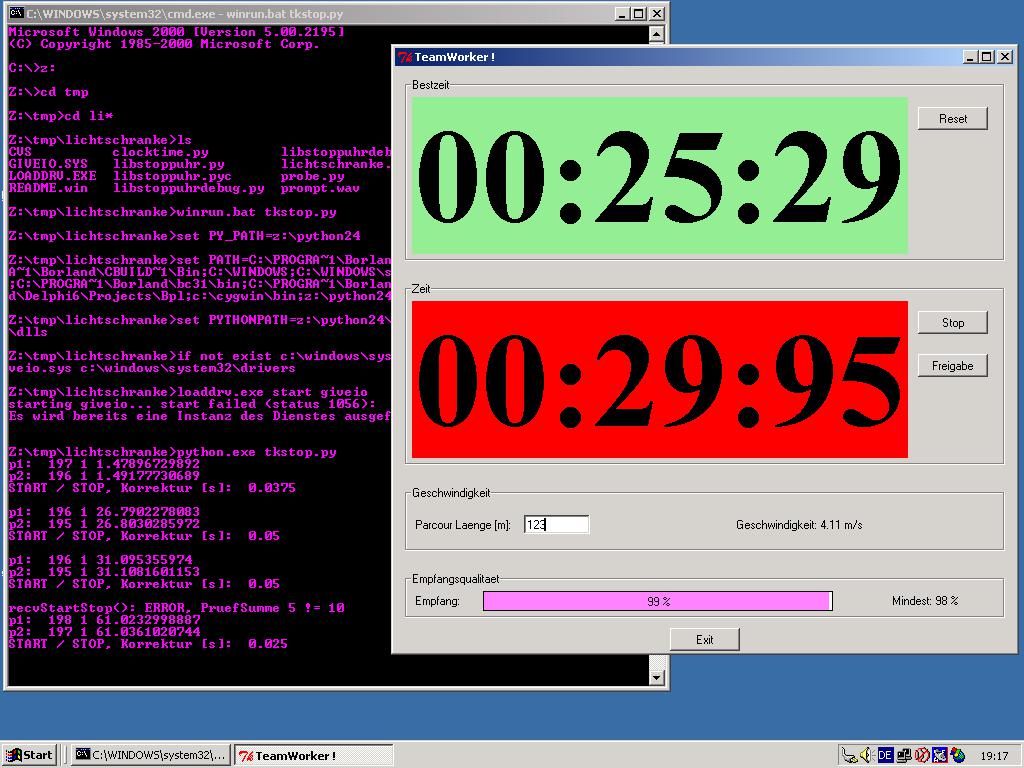Click the red crossed-circle tray icon
1024x768 pixels.
pyautogui.click(x=922, y=755)
